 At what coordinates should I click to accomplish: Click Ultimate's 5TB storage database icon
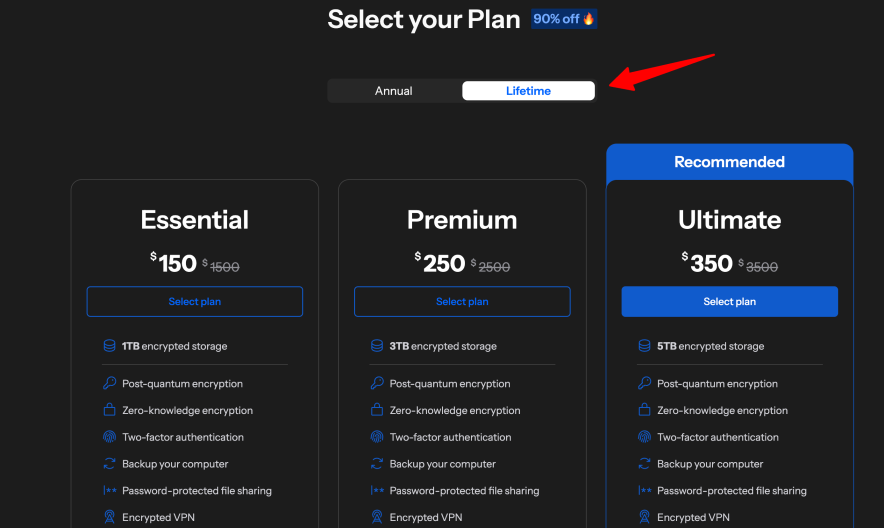(645, 346)
